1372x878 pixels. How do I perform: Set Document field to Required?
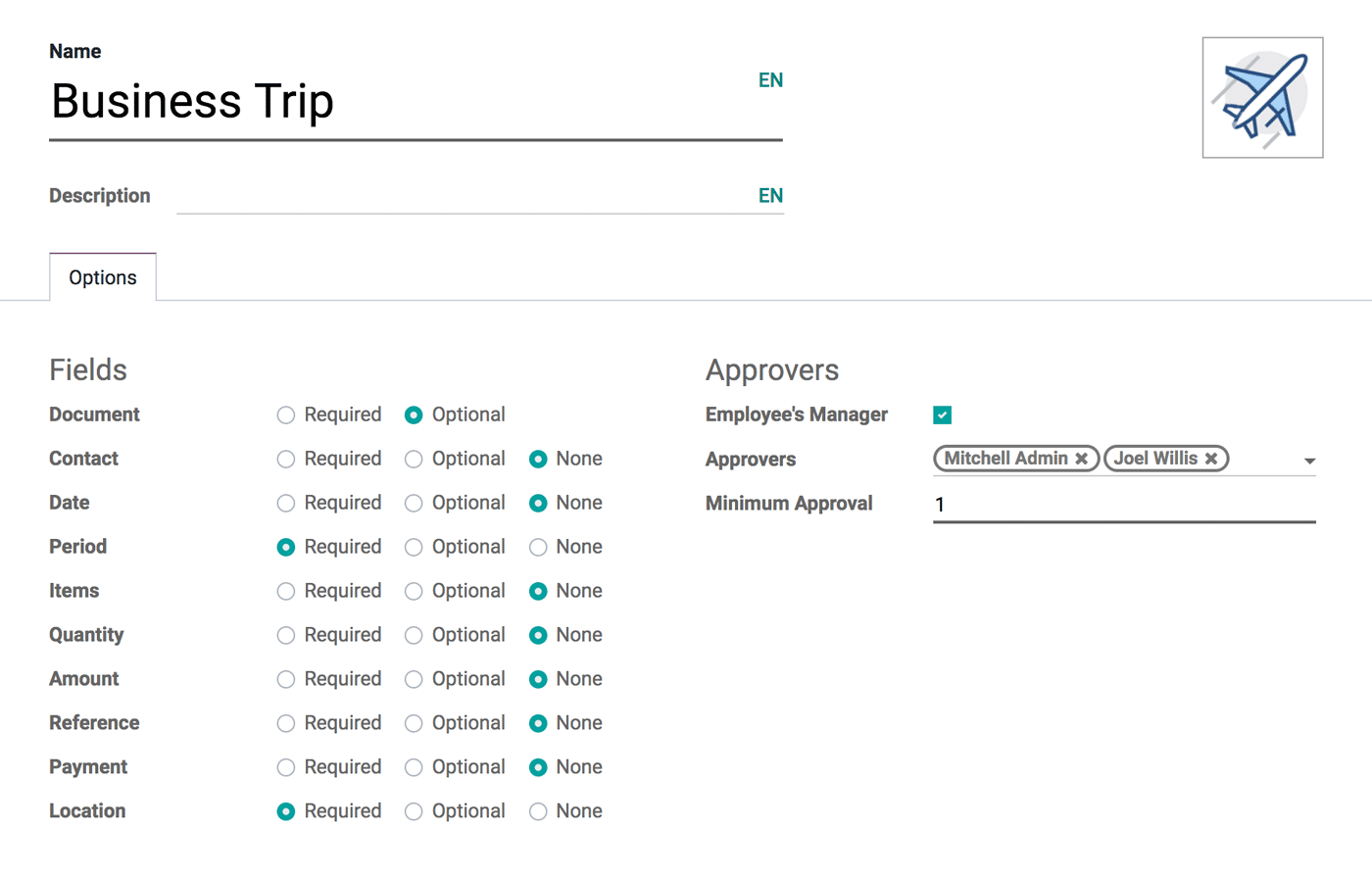[285, 415]
